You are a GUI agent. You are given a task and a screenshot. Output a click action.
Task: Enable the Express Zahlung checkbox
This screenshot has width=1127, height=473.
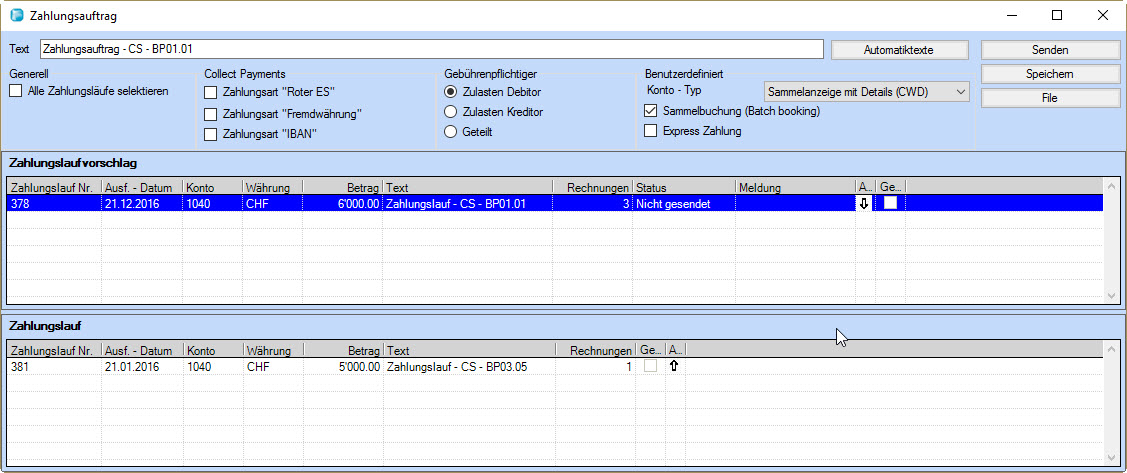tap(651, 131)
